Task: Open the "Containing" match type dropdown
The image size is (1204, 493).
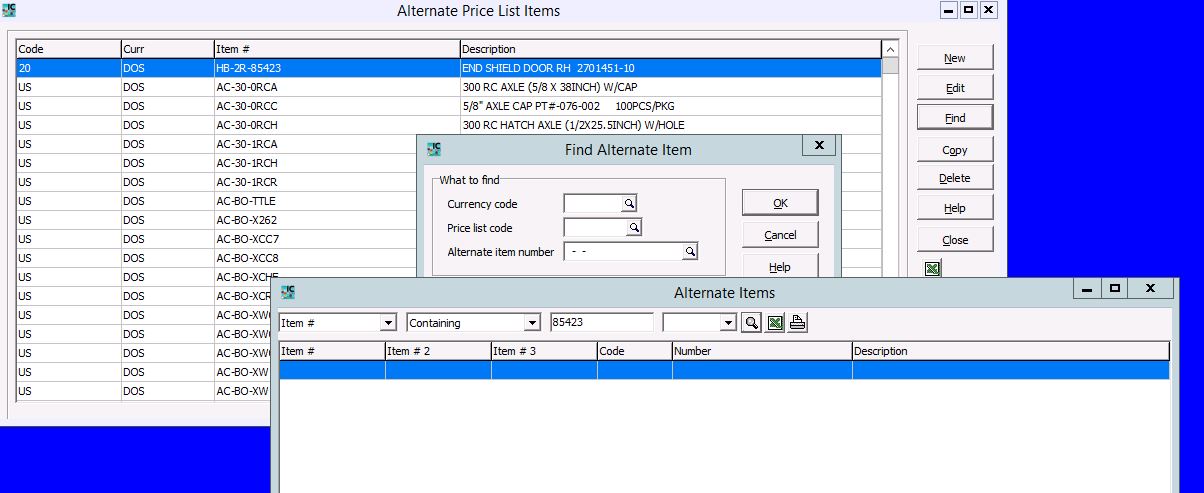Action: pos(532,323)
